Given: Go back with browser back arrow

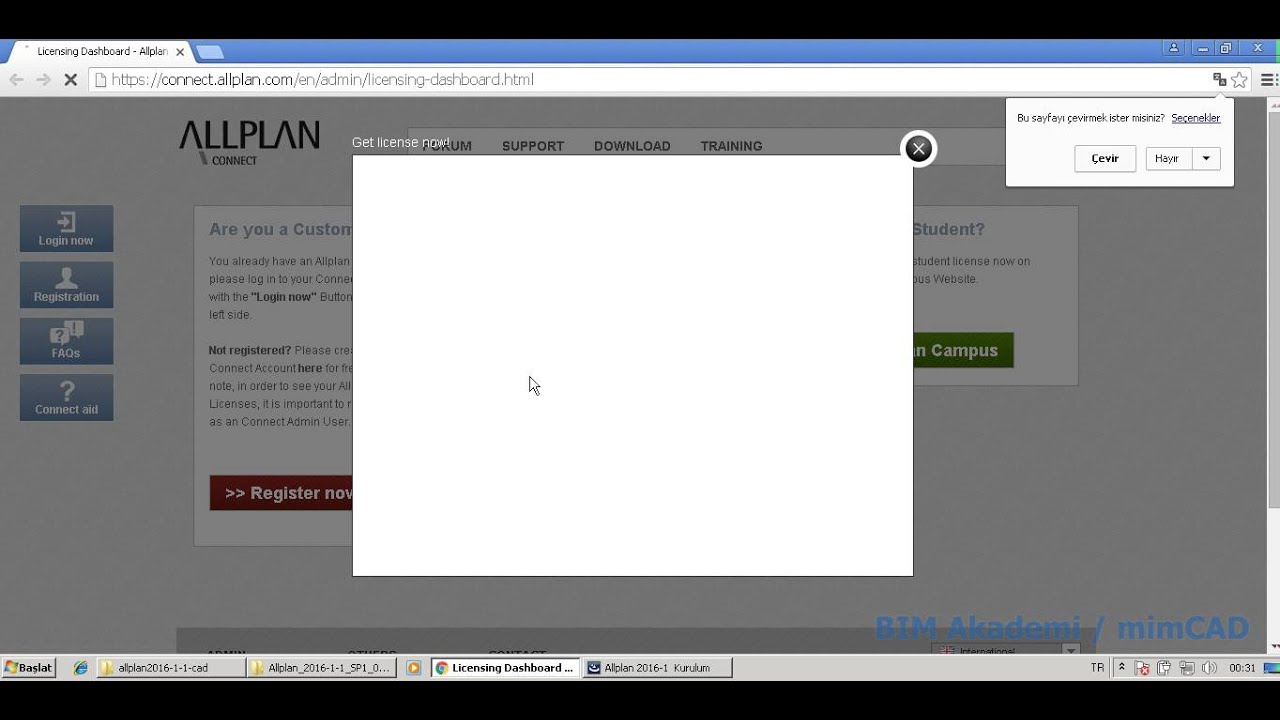Looking at the screenshot, I should point(16,80).
